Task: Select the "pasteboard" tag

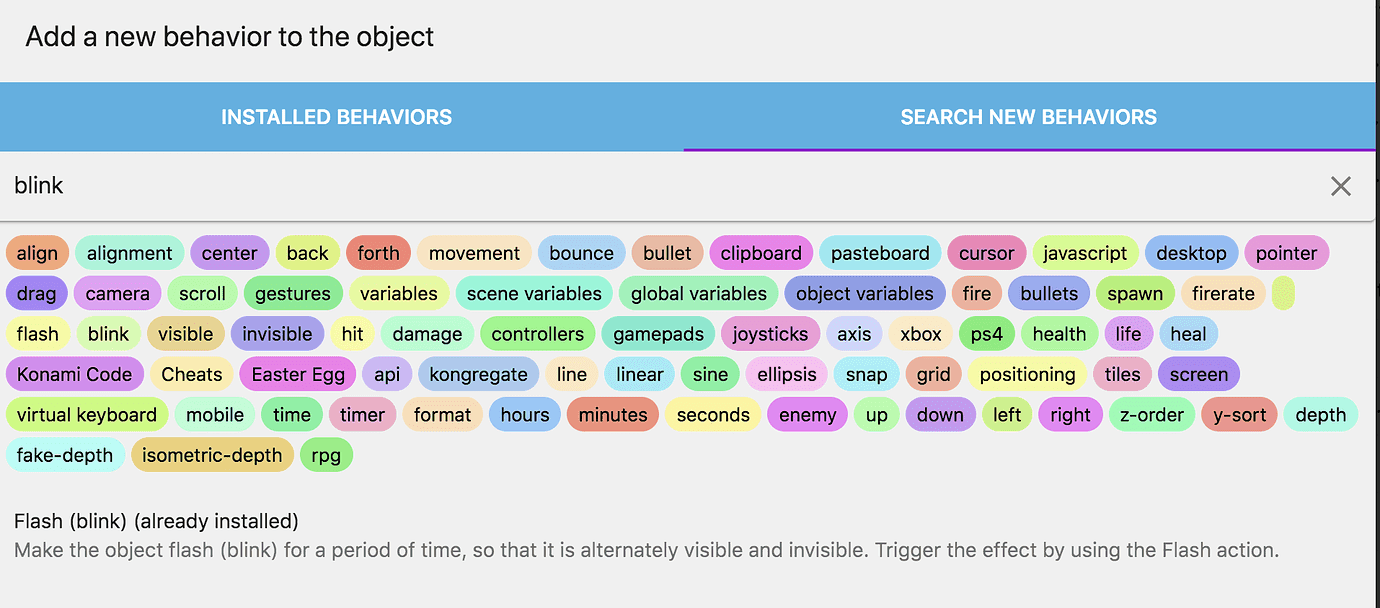Action: point(880,253)
